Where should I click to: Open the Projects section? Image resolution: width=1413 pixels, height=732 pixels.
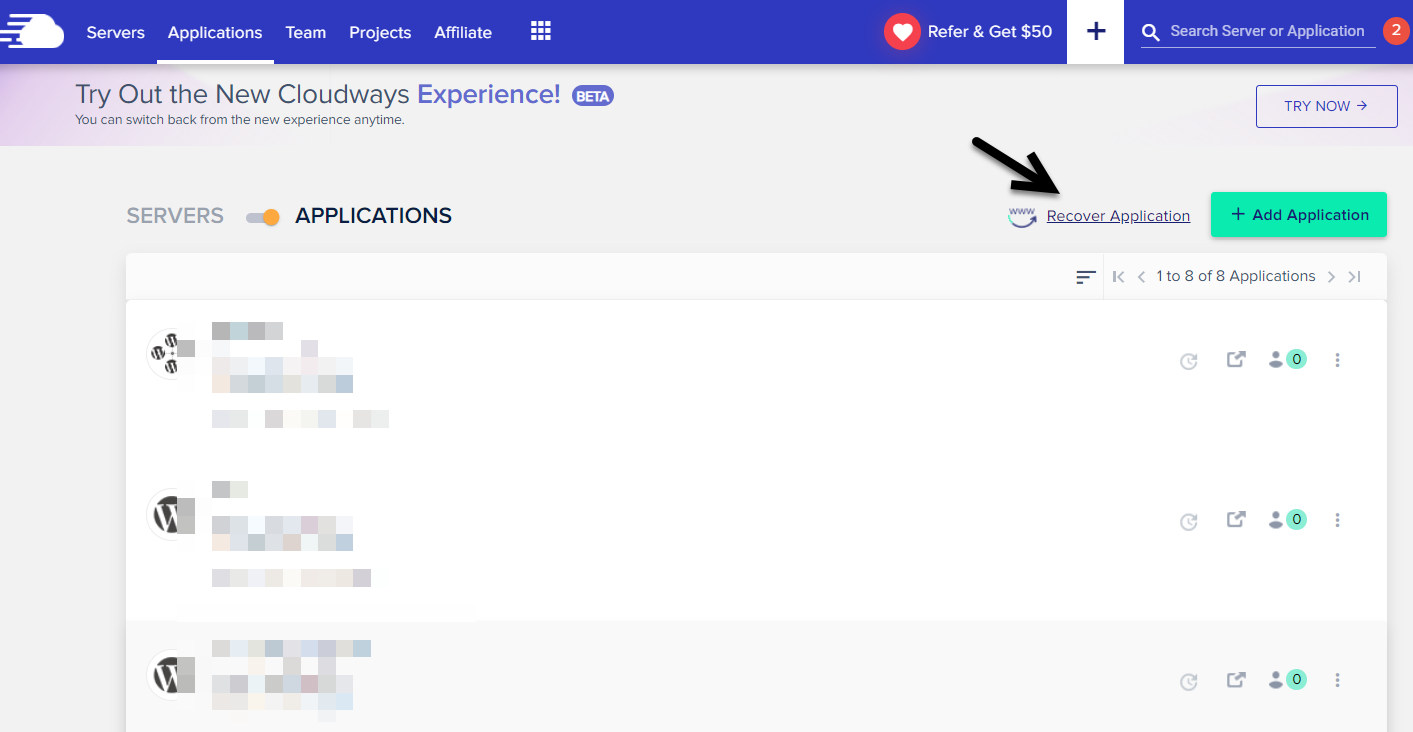tap(380, 32)
